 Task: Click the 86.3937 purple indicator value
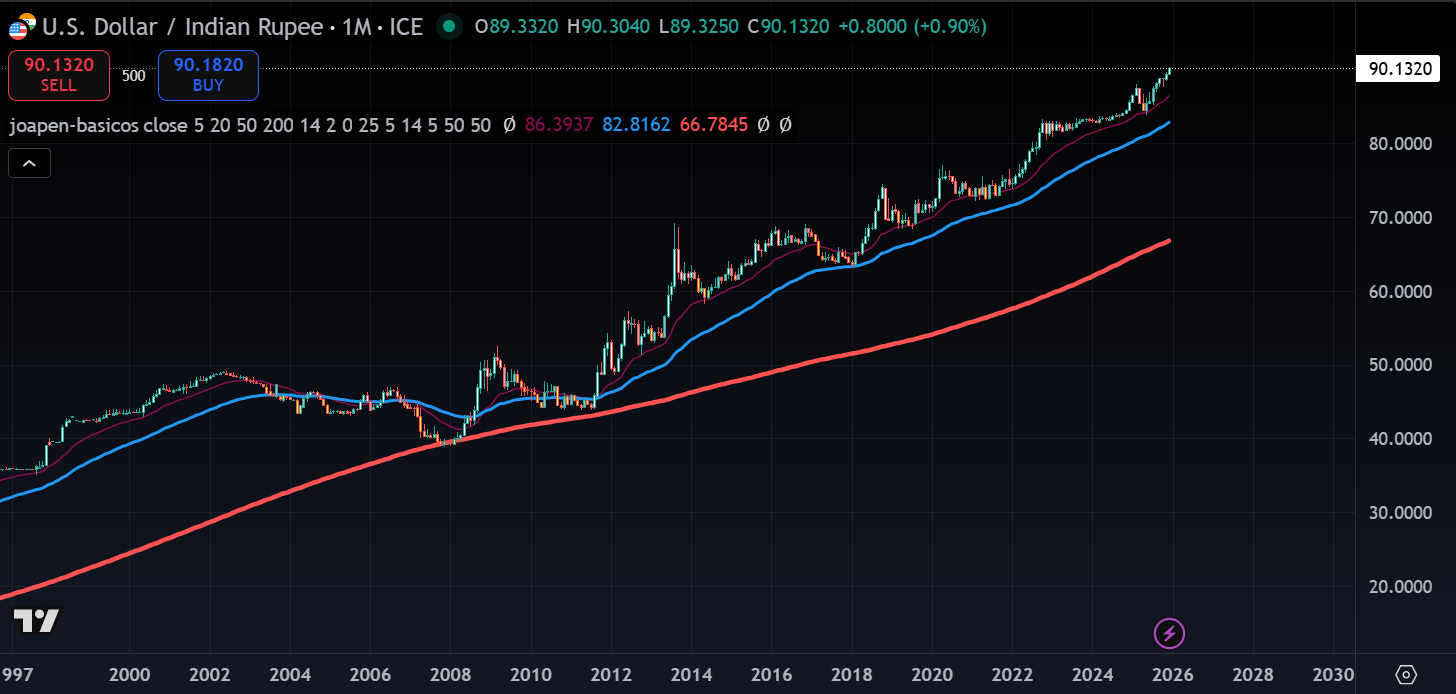point(559,125)
